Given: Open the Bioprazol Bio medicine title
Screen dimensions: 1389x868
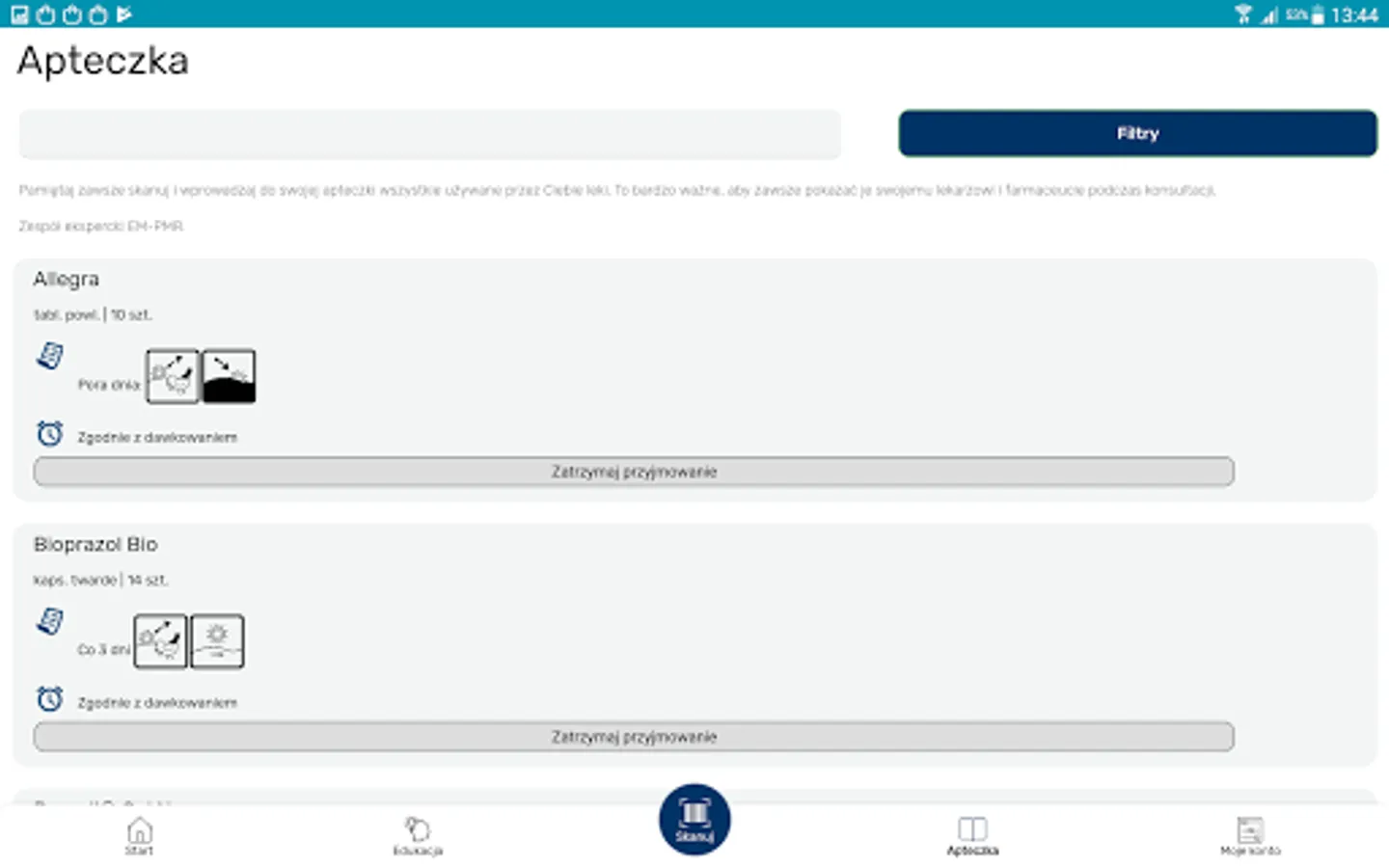Looking at the screenshot, I should [x=95, y=544].
